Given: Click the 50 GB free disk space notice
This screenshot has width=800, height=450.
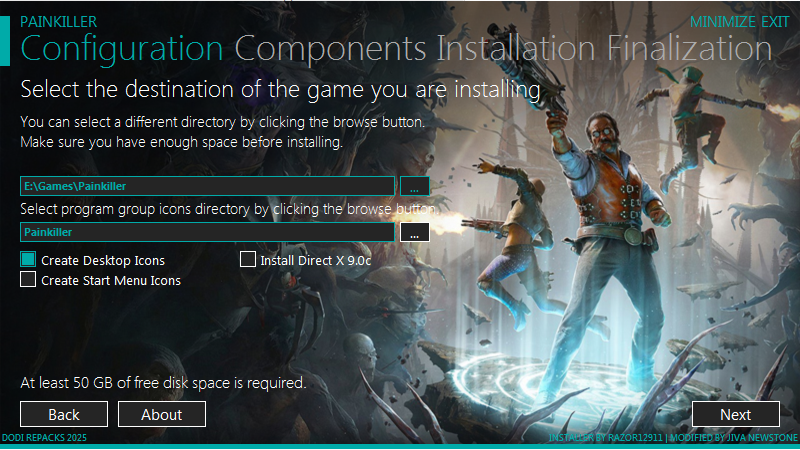Looking at the screenshot, I should click(x=163, y=383).
